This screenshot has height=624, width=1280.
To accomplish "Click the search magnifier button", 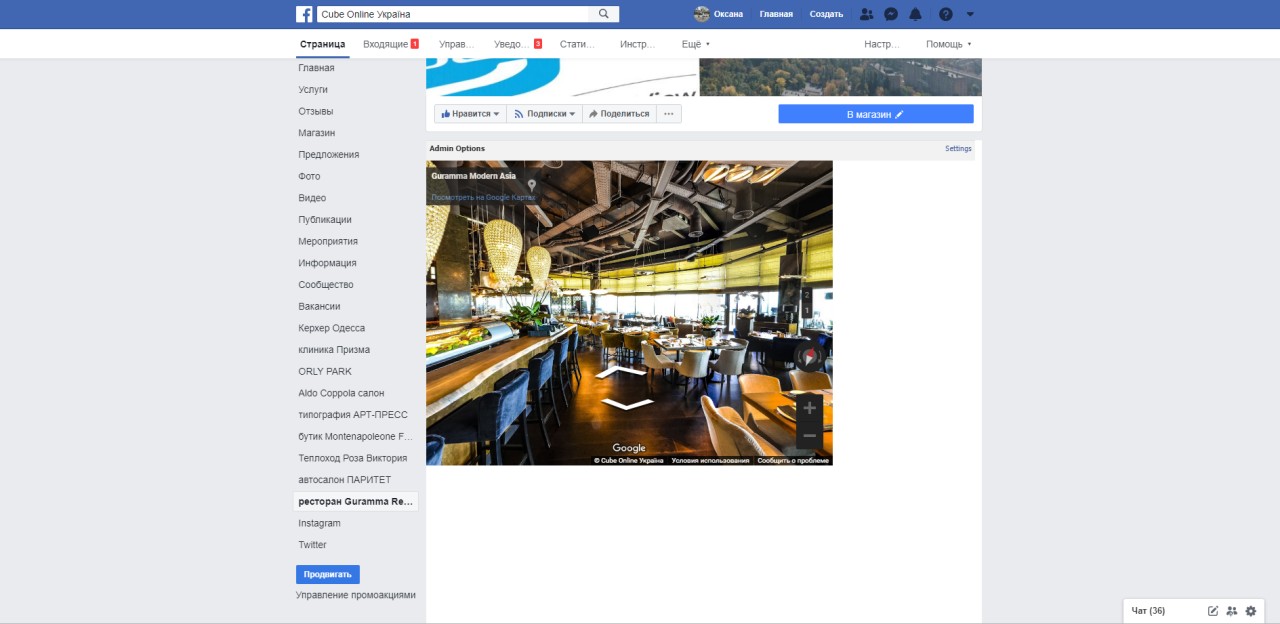I will [x=604, y=14].
